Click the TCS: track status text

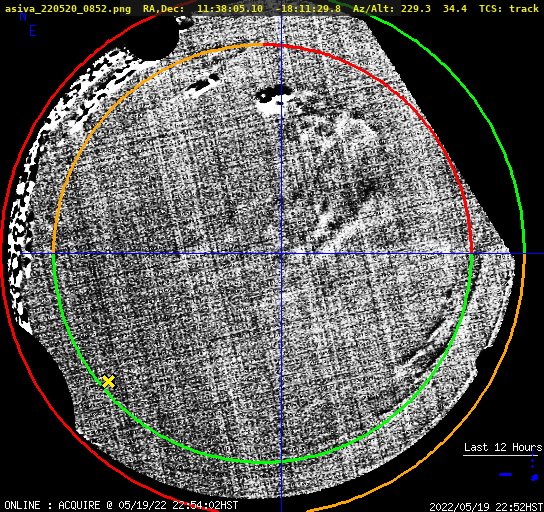pos(509,8)
